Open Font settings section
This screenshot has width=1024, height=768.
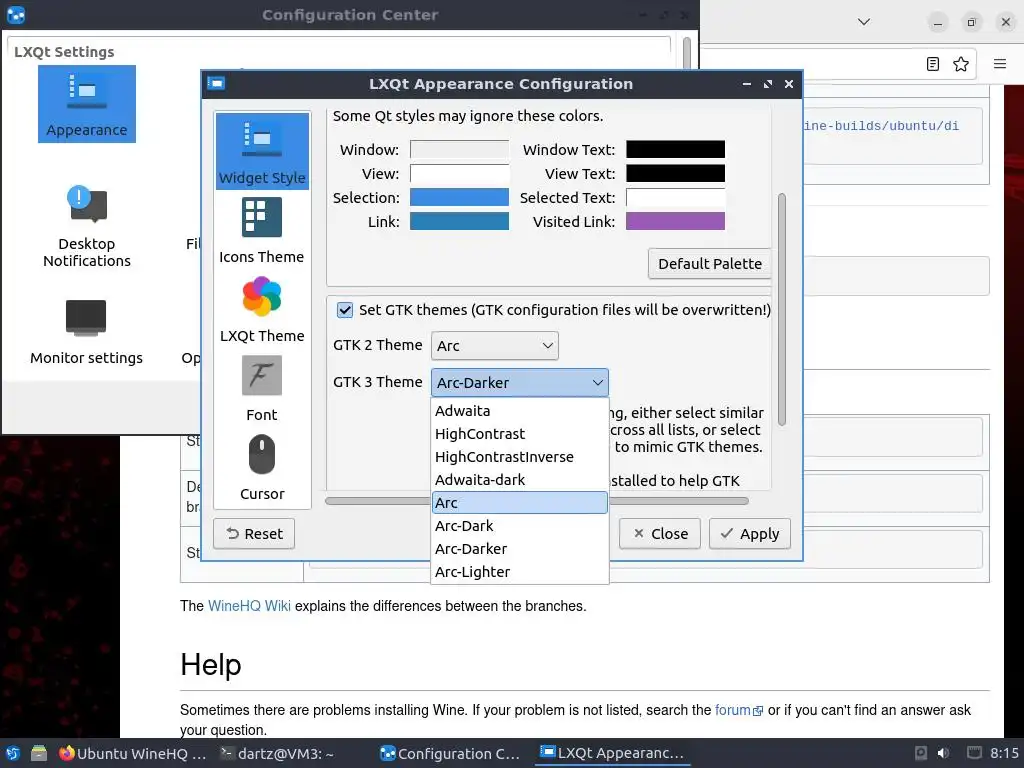coord(262,388)
